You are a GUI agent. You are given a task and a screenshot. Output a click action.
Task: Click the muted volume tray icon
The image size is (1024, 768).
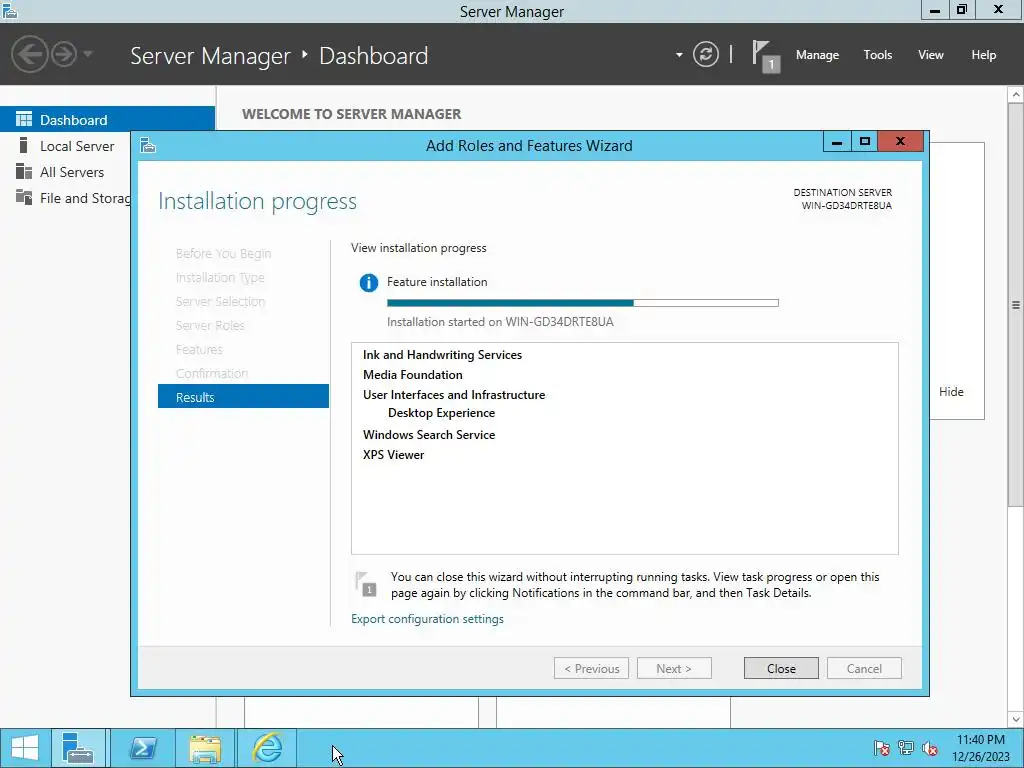pos(929,748)
